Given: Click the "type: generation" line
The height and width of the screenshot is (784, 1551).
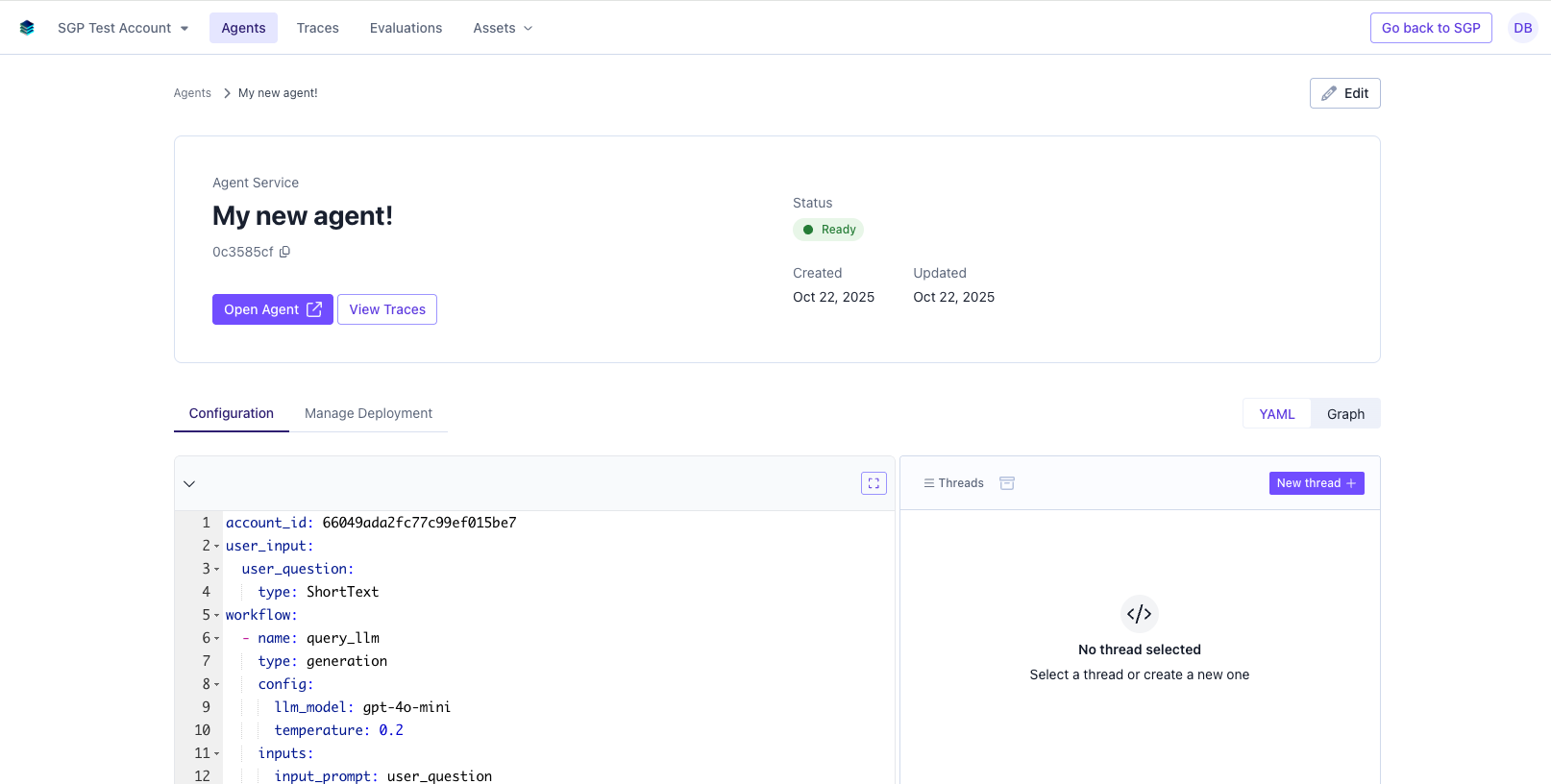Looking at the screenshot, I should (323, 661).
